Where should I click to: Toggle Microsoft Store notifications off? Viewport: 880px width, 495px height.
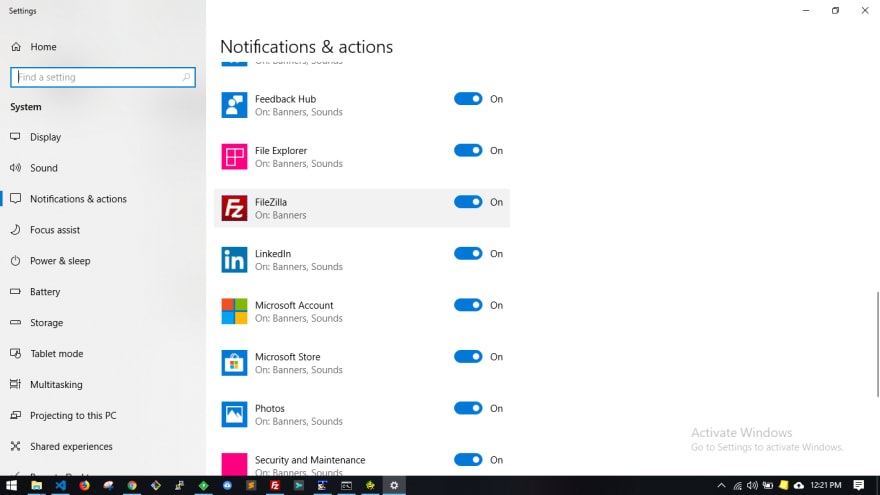468,357
